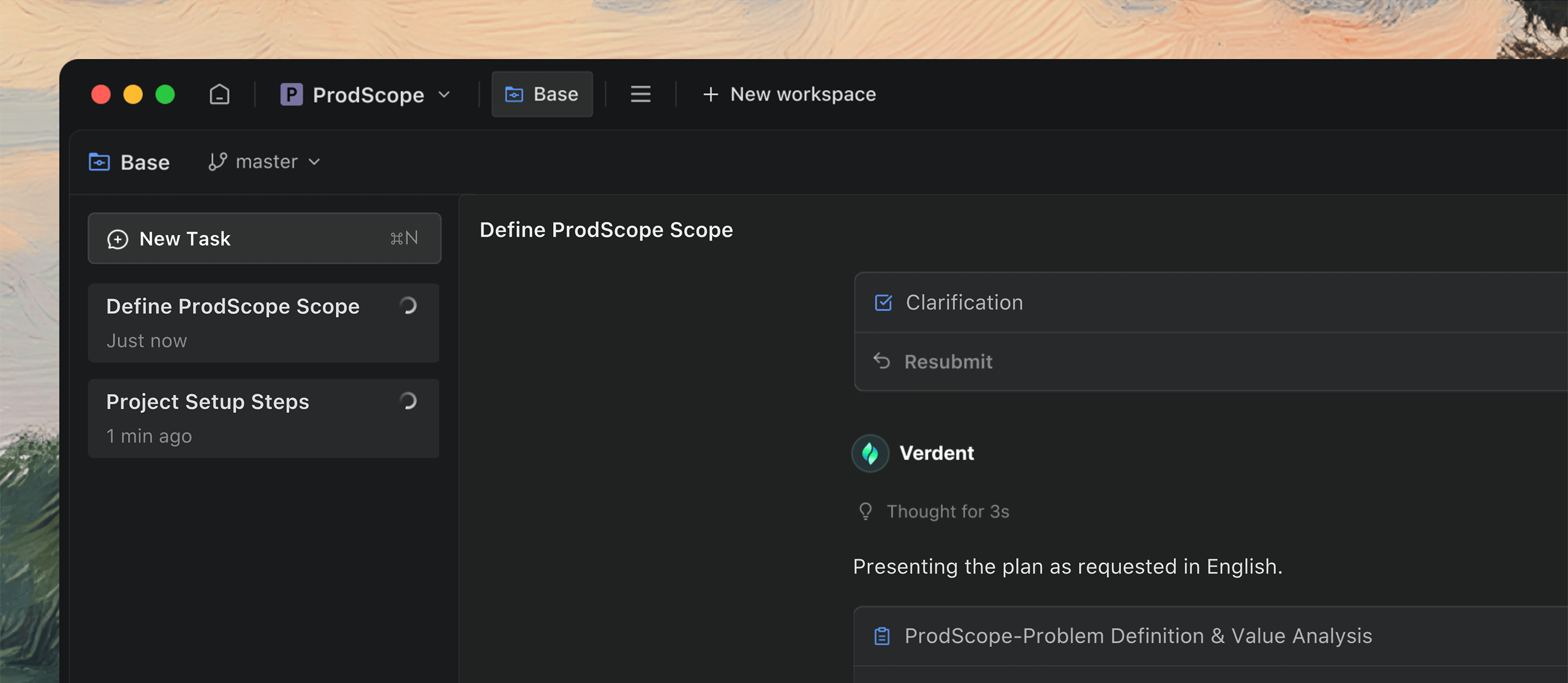The width and height of the screenshot is (1568, 683).
Task: Click the New workspace button
Action: click(802, 94)
